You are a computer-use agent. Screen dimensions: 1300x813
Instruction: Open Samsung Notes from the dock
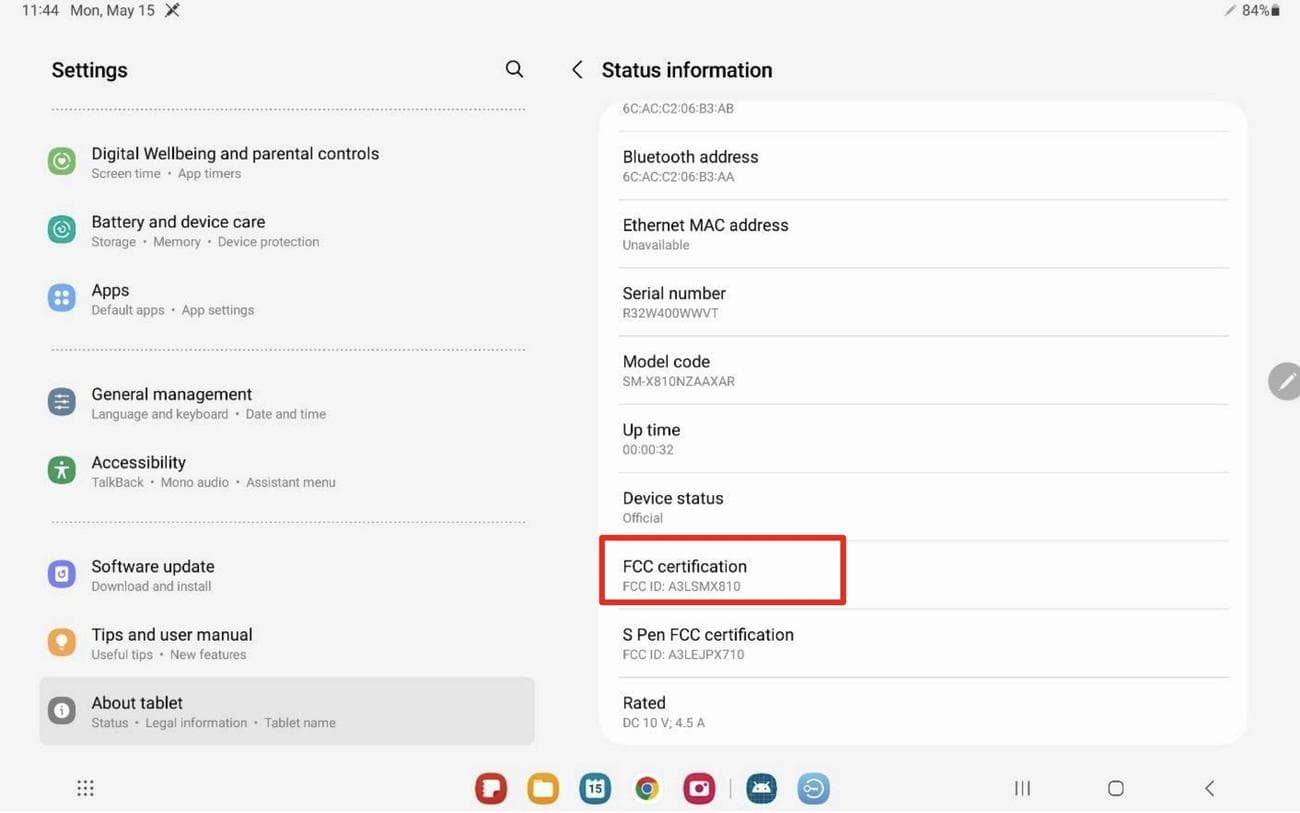pyautogui.click(x=491, y=788)
